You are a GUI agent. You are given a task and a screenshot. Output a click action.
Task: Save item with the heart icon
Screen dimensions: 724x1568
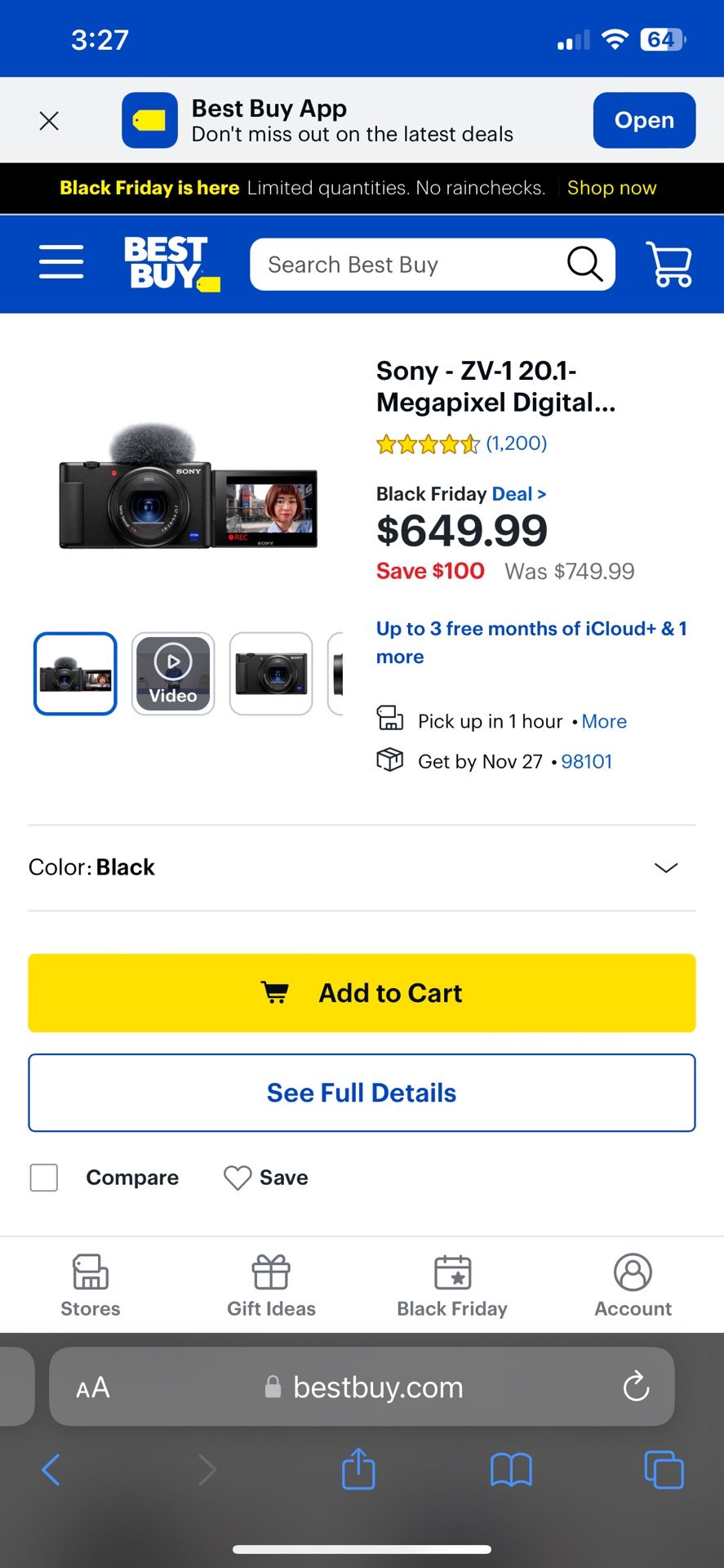tap(238, 1178)
